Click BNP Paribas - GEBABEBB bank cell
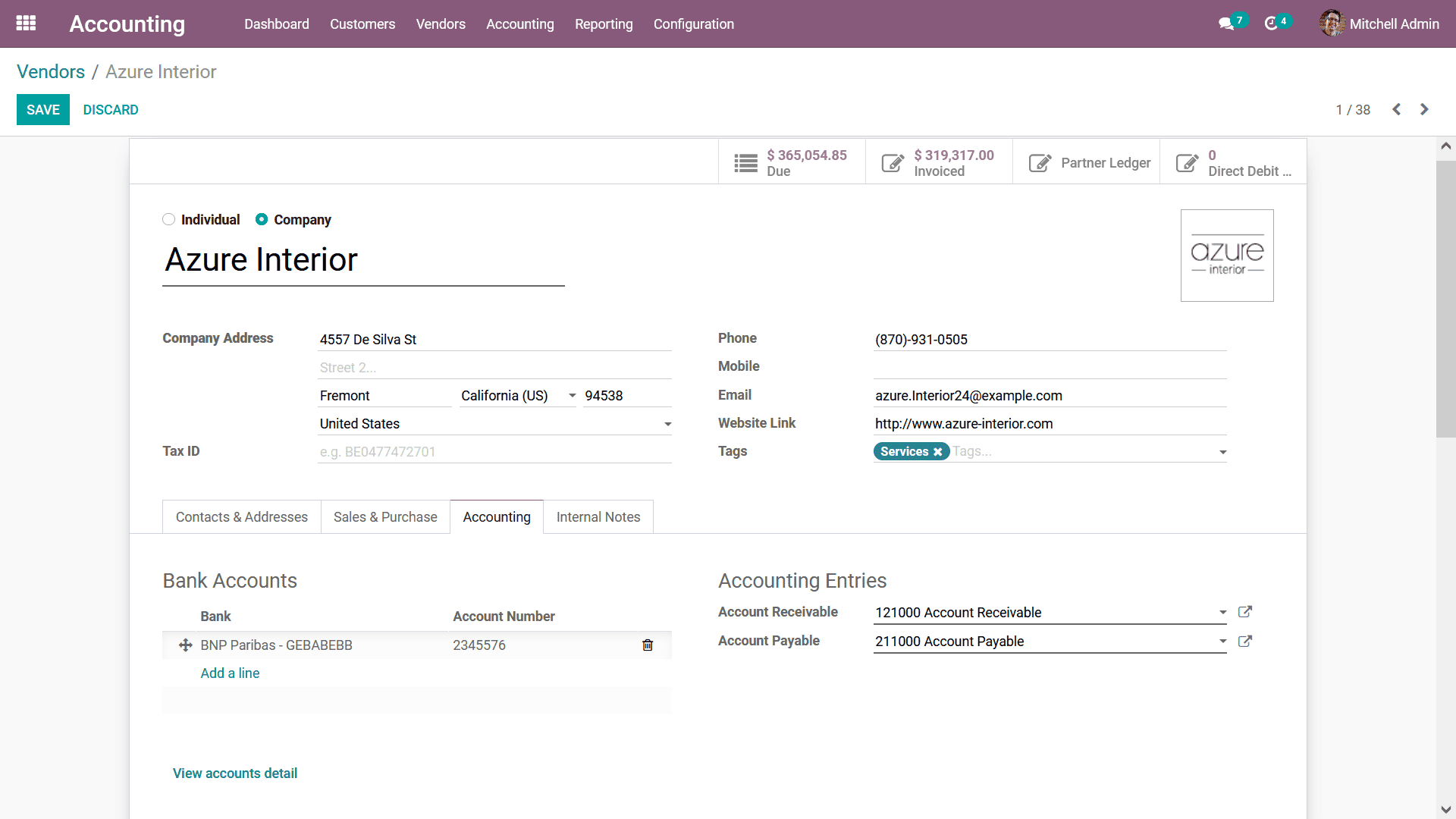The width and height of the screenshot is (1456, 819). (x=276, y=645)
